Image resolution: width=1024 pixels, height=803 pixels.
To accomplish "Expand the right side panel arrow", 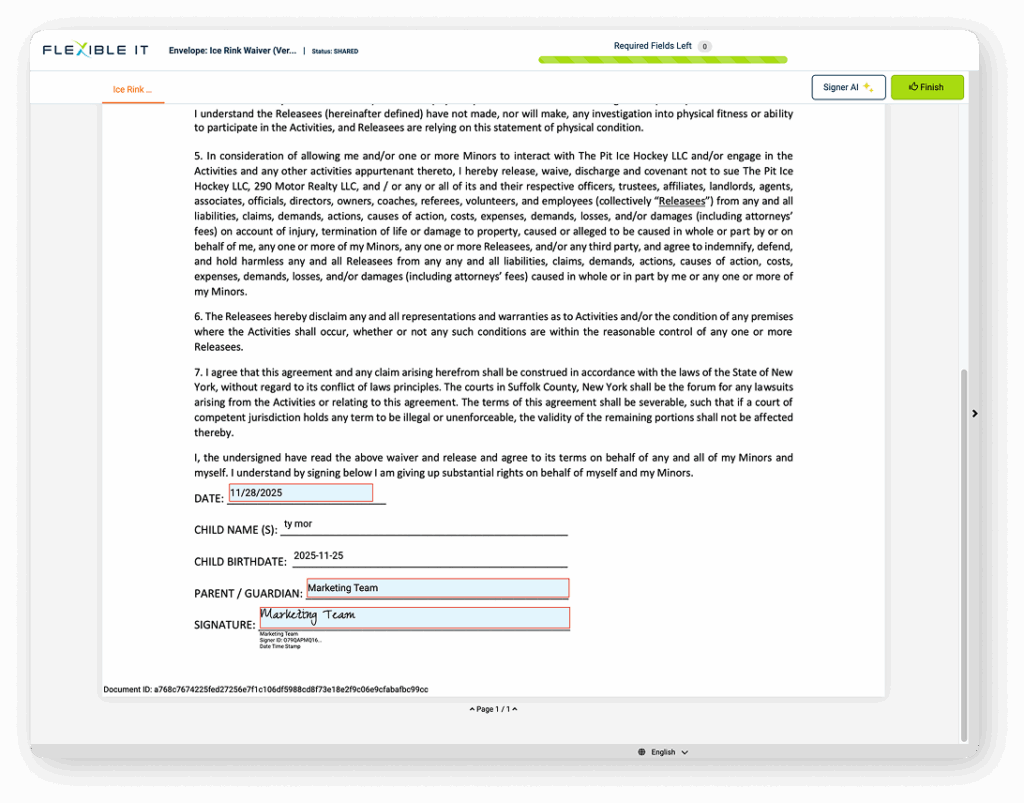I will tap(974, 413).
